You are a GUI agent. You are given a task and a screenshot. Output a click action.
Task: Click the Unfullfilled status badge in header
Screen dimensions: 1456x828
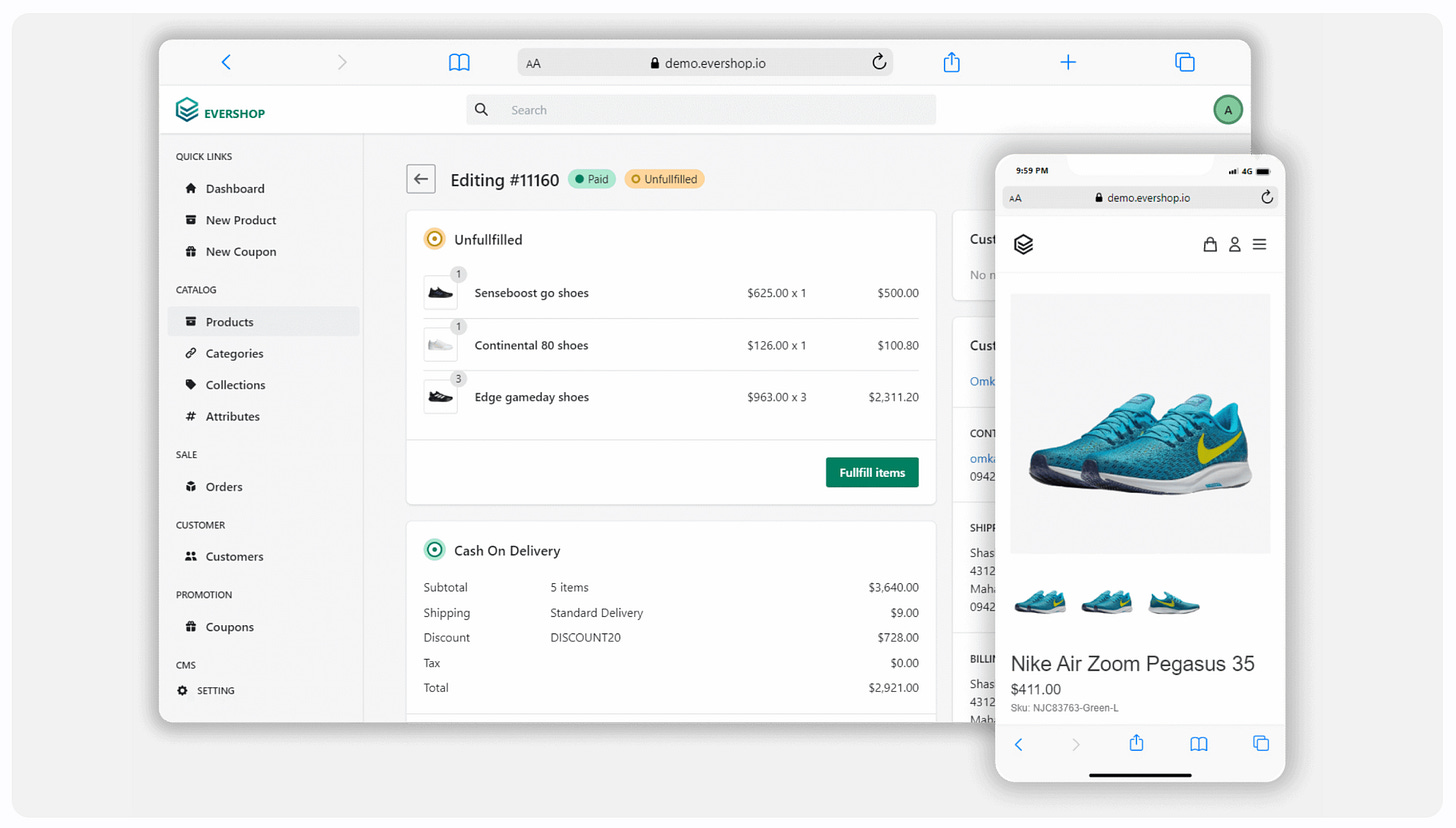tap(664, 179)
